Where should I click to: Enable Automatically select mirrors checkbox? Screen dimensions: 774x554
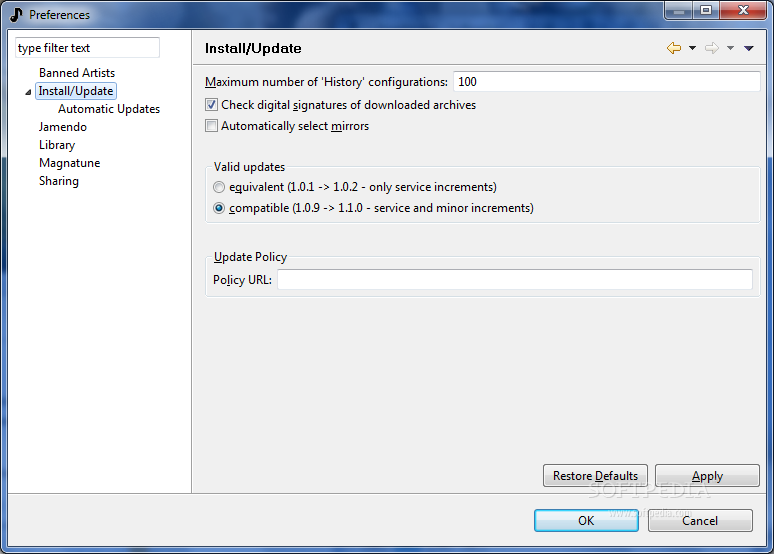pyautogui.click(x=211, y=126)
